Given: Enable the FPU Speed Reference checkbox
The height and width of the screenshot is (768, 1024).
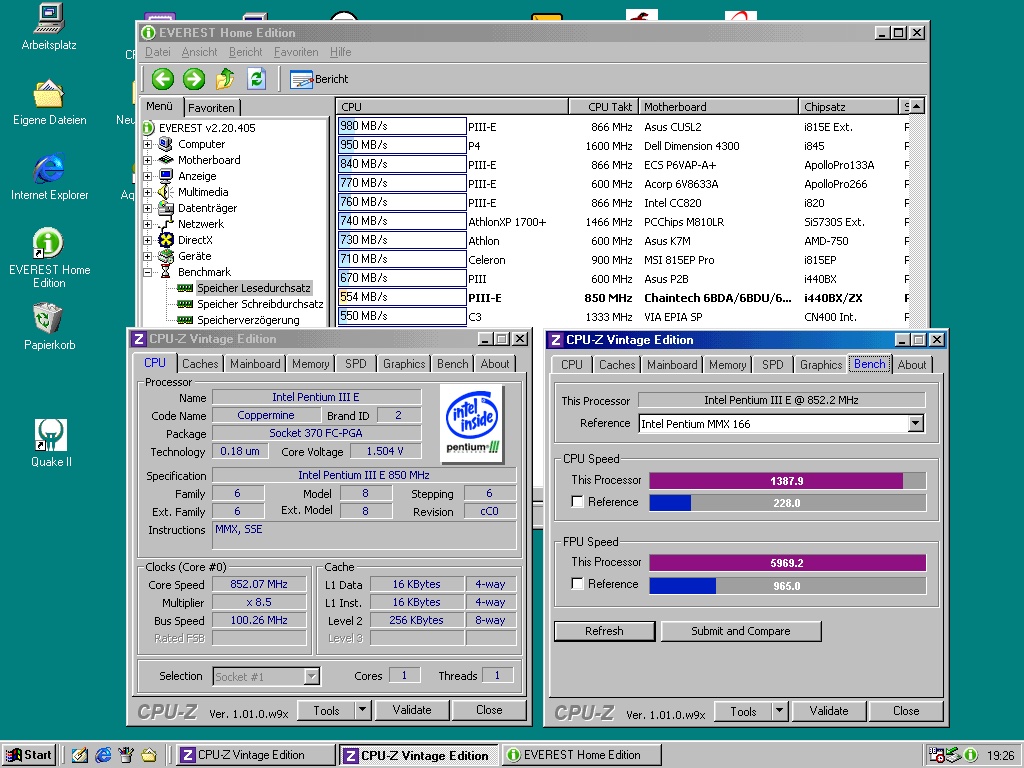Looking at the screenshot, I should [x=577, y=584].
